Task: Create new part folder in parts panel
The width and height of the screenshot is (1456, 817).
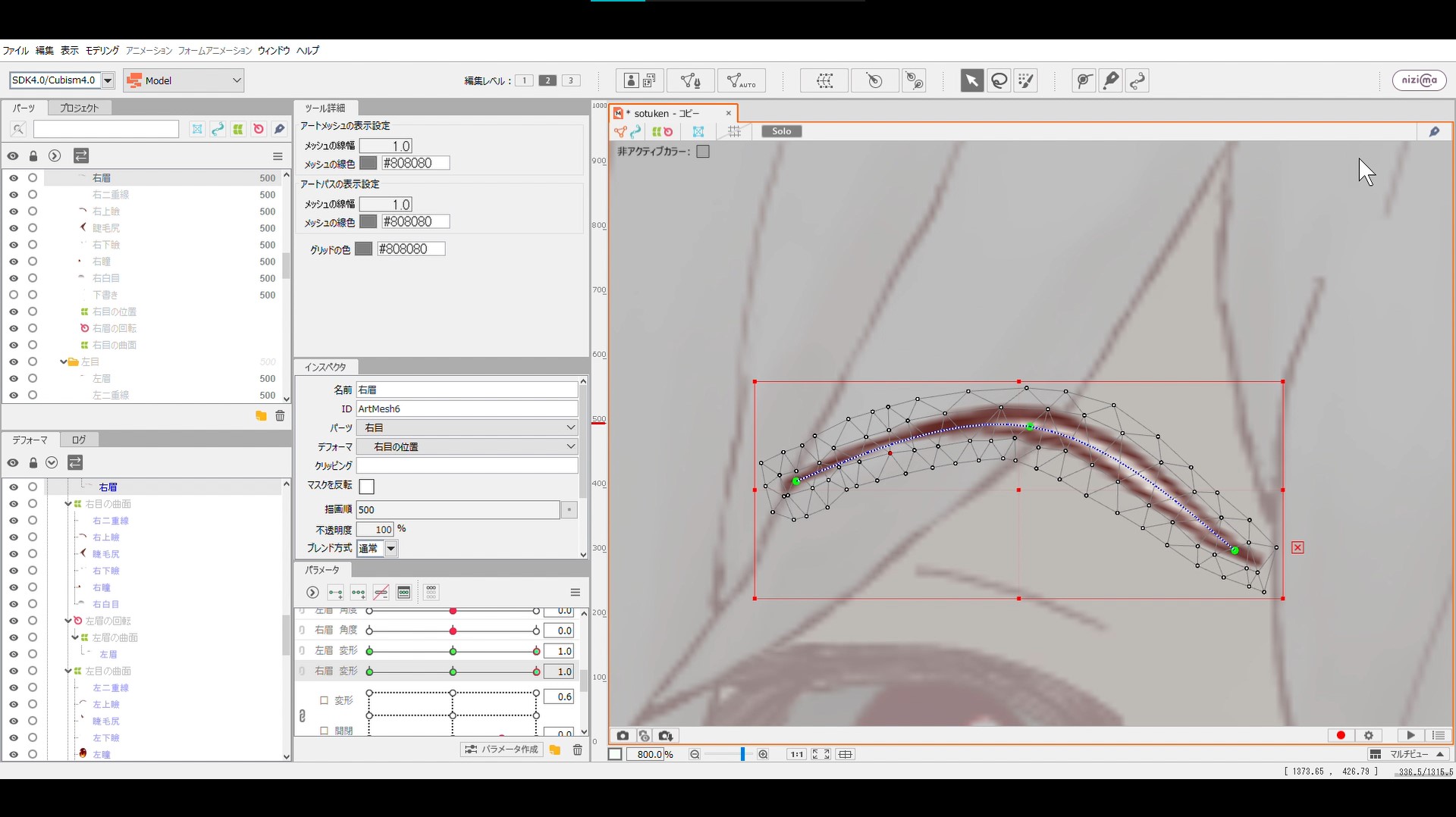Action: pos(261,416)
